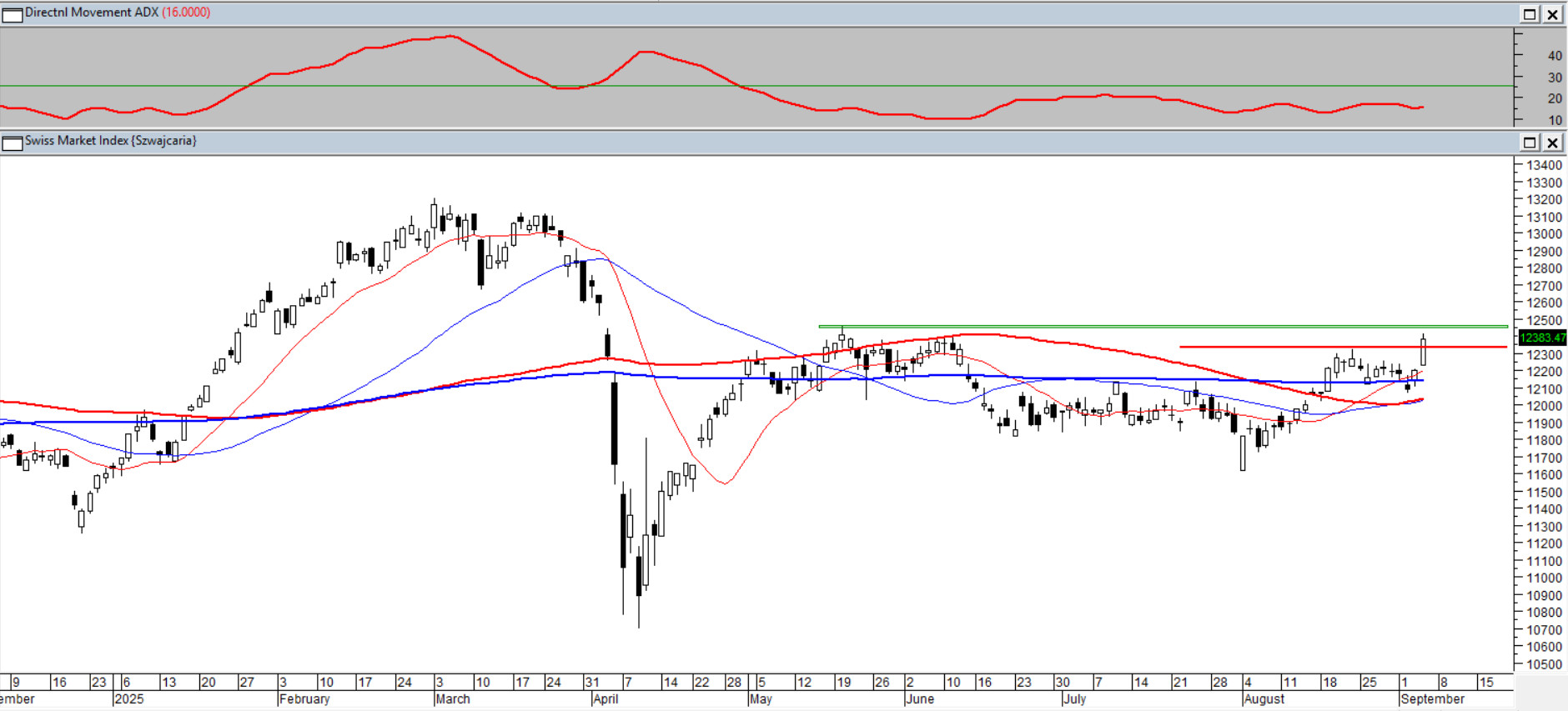Click the Directnl Movement ADX title text
Screen dimensions: 1568x711
(91, 13)
